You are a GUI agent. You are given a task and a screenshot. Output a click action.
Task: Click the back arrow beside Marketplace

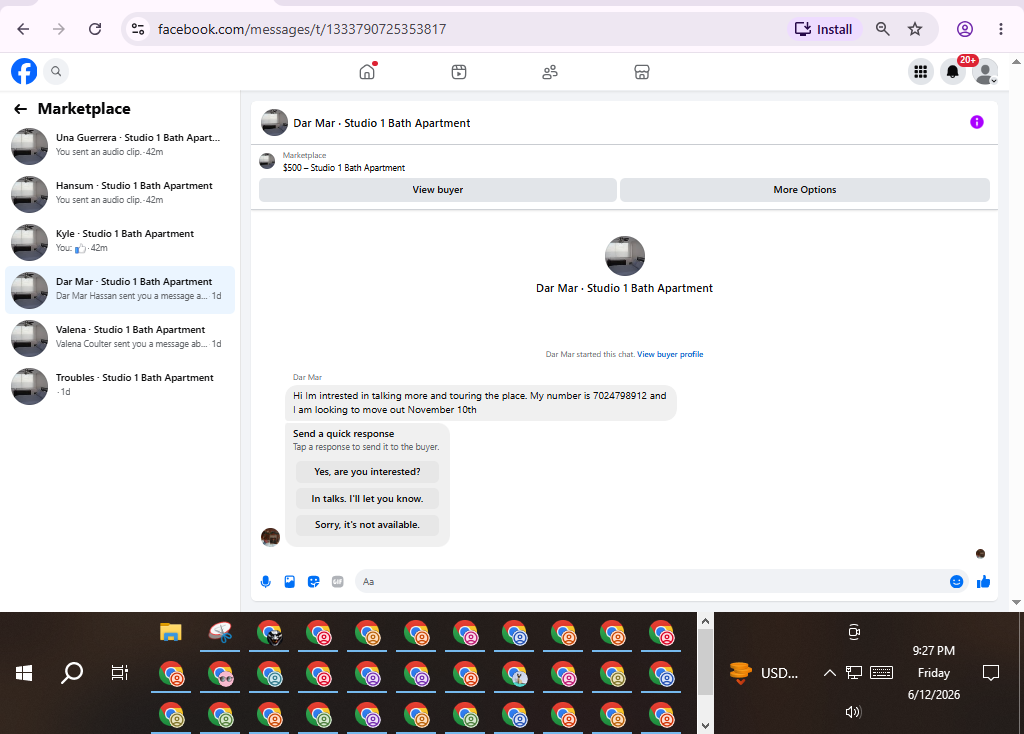21,109
